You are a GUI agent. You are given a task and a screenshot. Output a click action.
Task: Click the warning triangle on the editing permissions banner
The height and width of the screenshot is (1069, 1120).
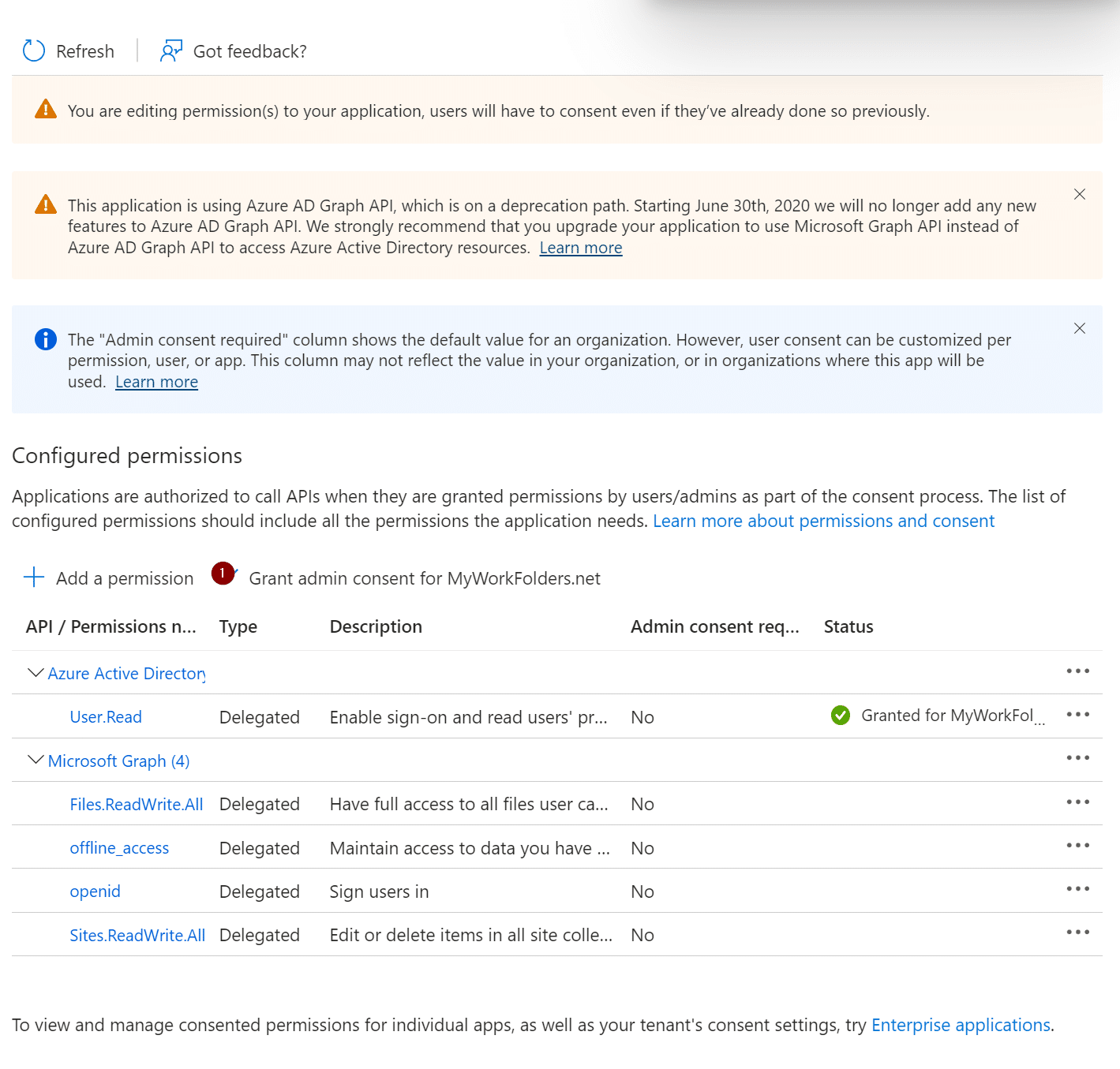(x=46, y=110)
